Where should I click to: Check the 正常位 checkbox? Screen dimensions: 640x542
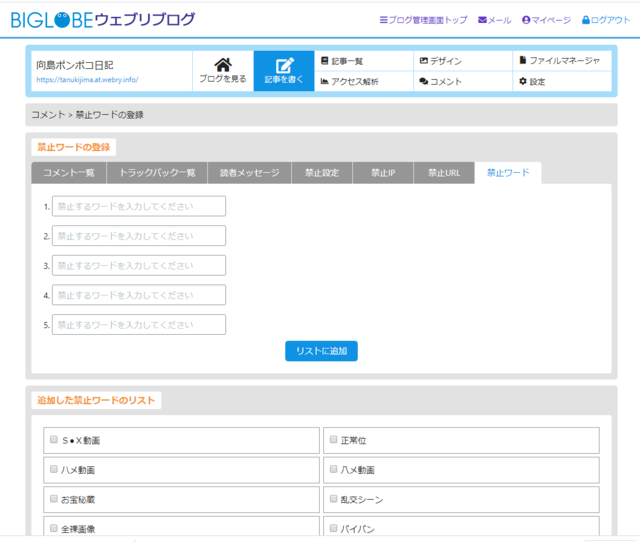(x=333, y=440)
